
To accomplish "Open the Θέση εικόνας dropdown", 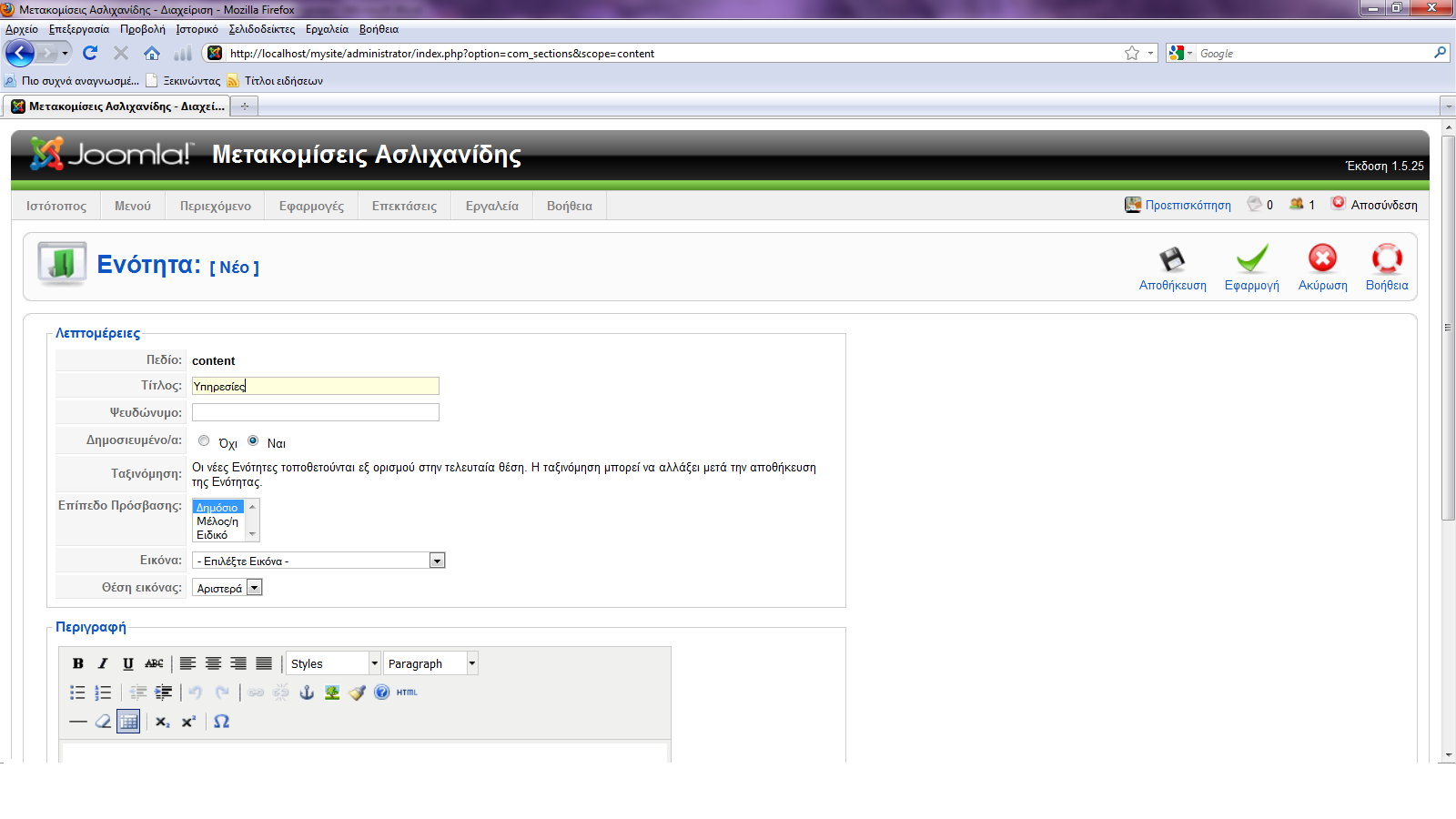I will 228,588.
